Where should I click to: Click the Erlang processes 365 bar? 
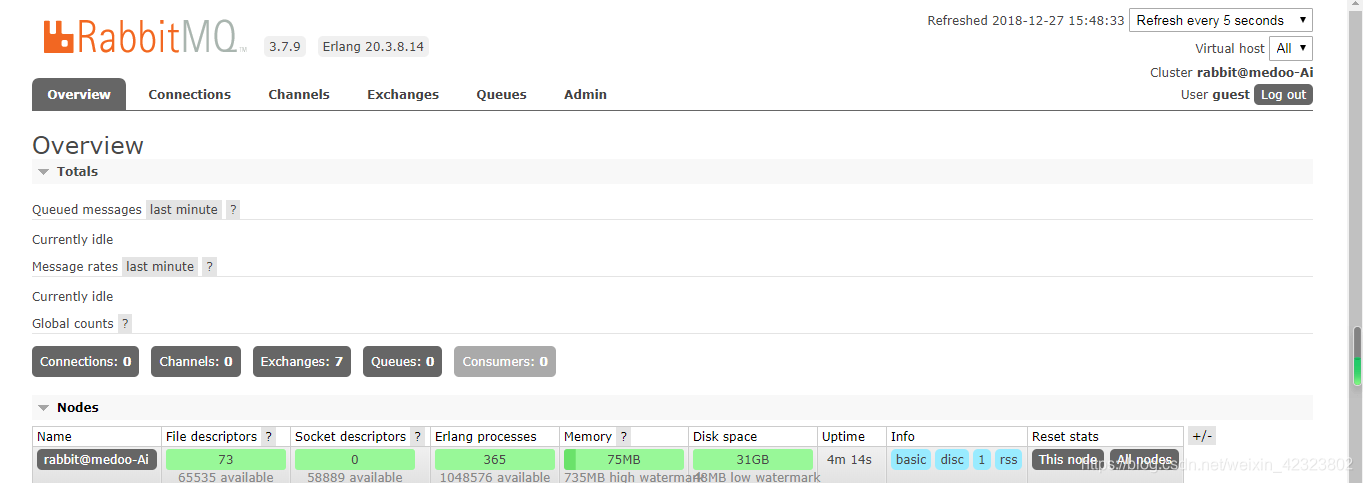pos(495,459)
